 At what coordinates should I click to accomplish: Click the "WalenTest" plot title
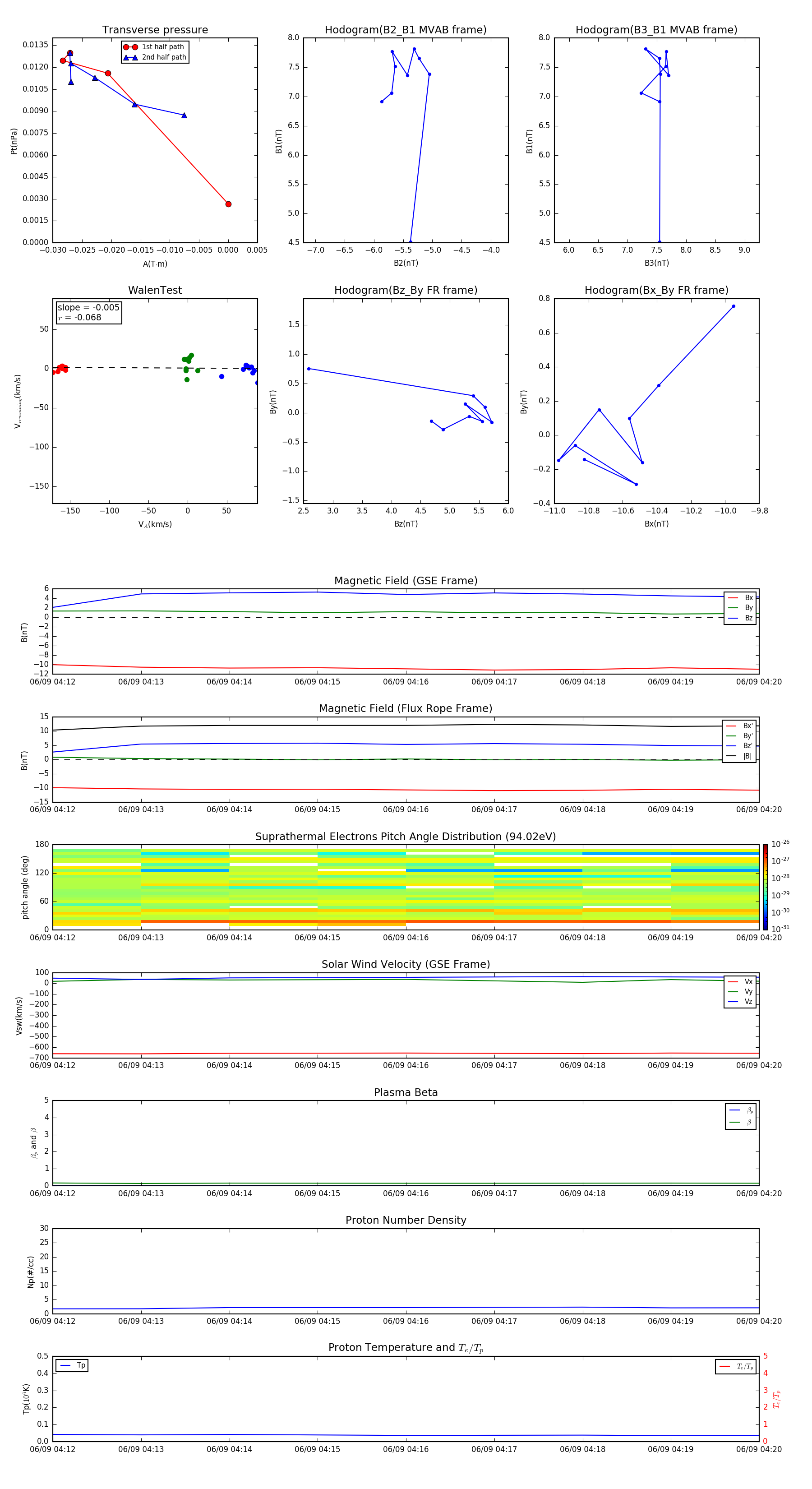(x=155, y=290)
